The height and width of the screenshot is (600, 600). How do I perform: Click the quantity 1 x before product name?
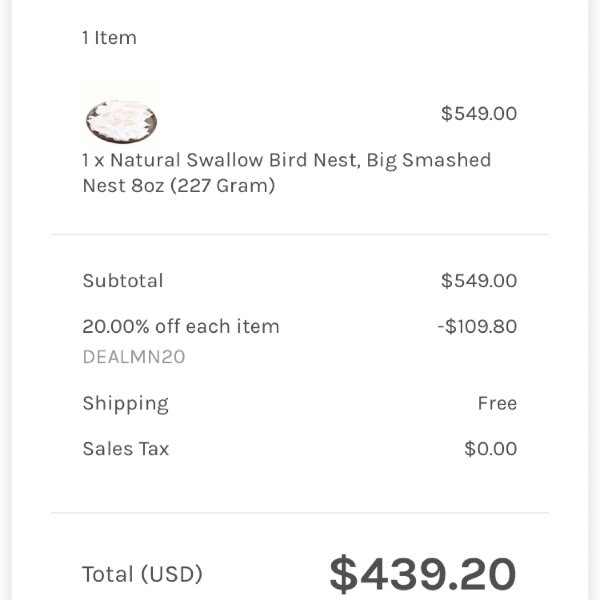point(93,160)
